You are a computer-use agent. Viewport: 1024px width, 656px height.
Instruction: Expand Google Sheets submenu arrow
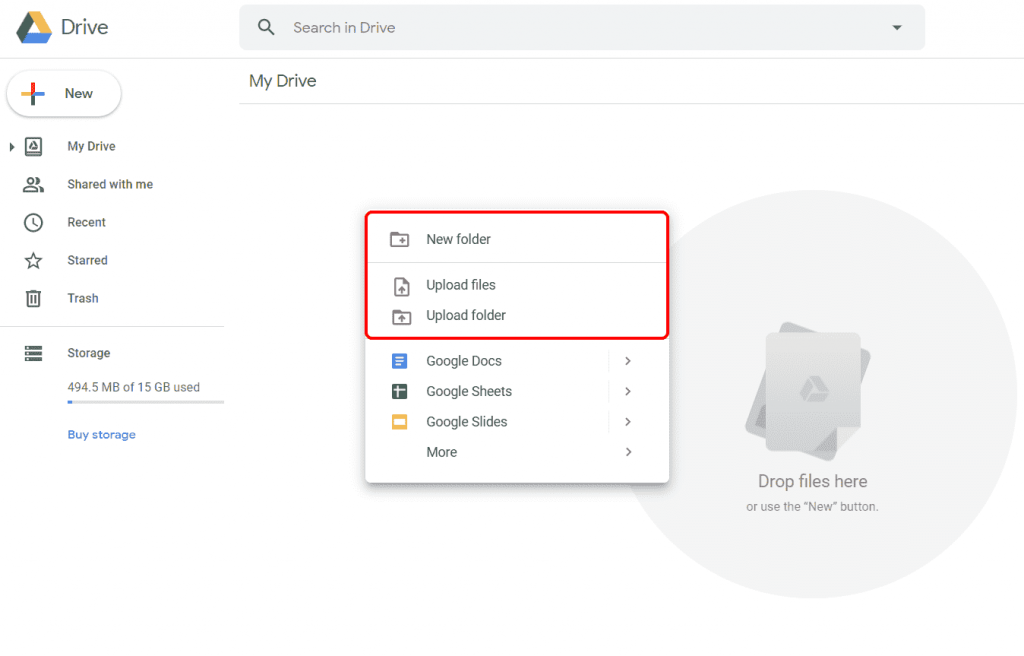click(x=628, y=391)
